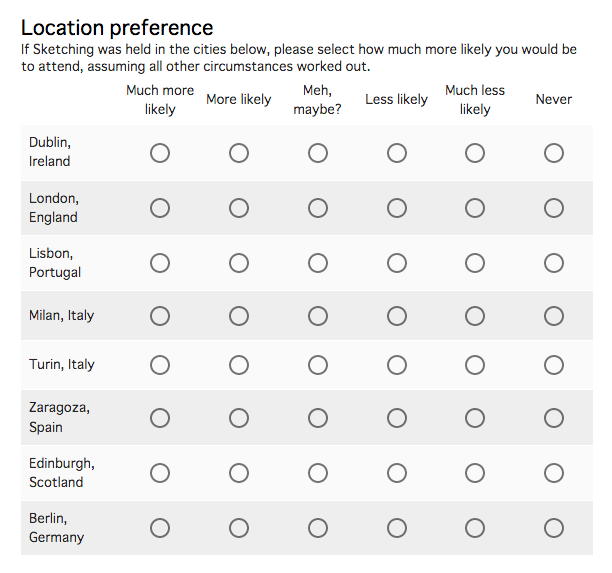Select 'Less likely' for Dublin, Ireland
The image size is (612, 573).
click(x=397, y=153)
